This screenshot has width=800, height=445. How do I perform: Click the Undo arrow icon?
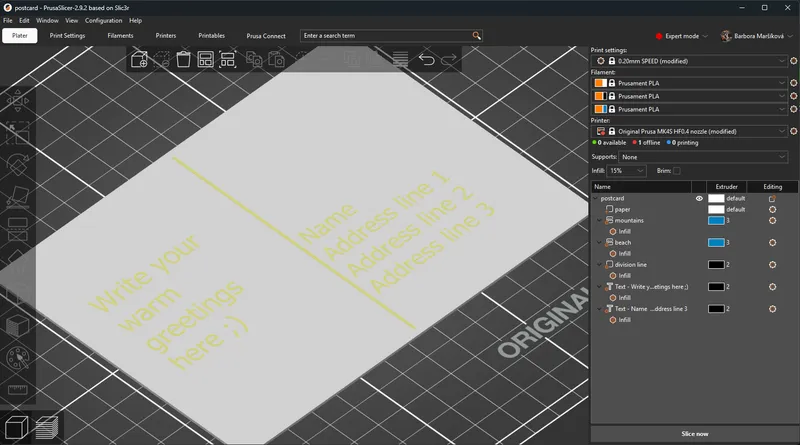coord(427,60)
